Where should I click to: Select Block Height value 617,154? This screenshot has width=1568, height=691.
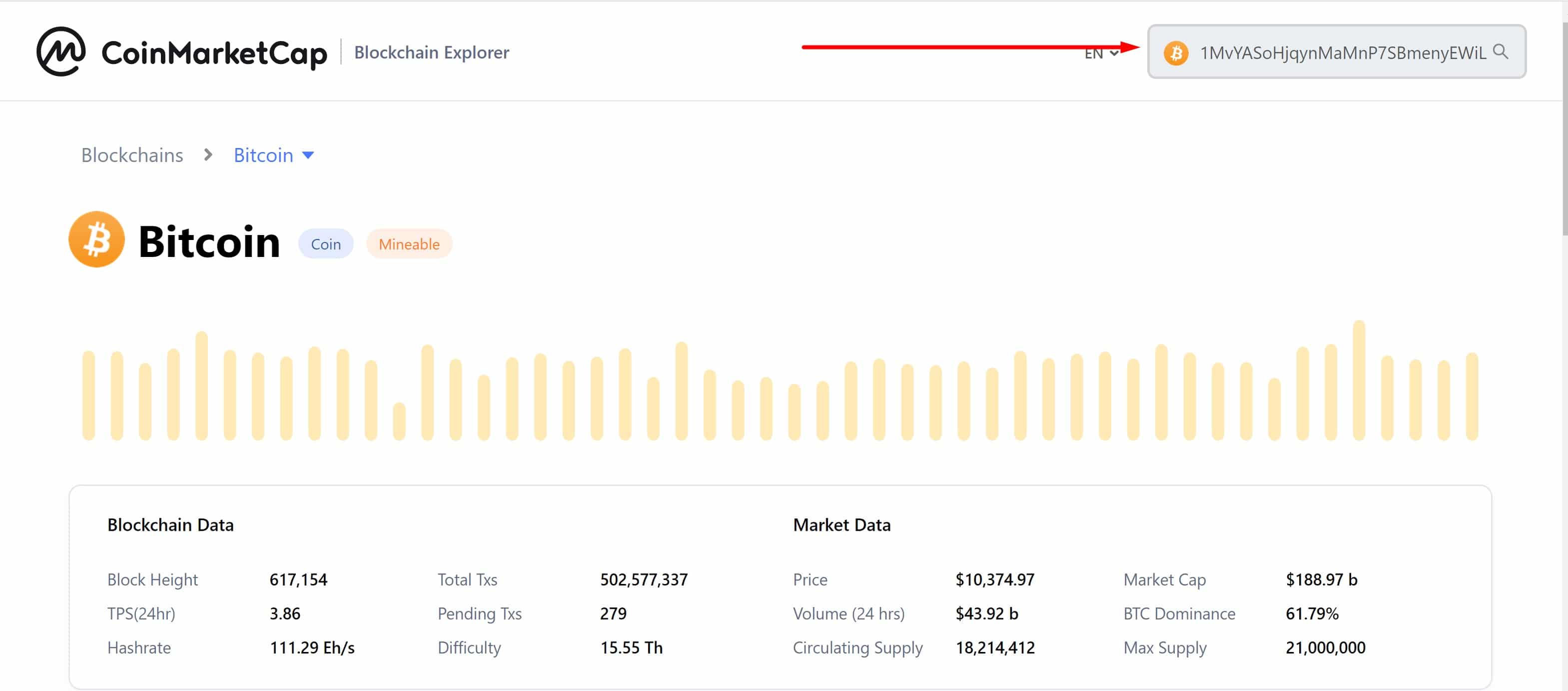tap(298, 579)
